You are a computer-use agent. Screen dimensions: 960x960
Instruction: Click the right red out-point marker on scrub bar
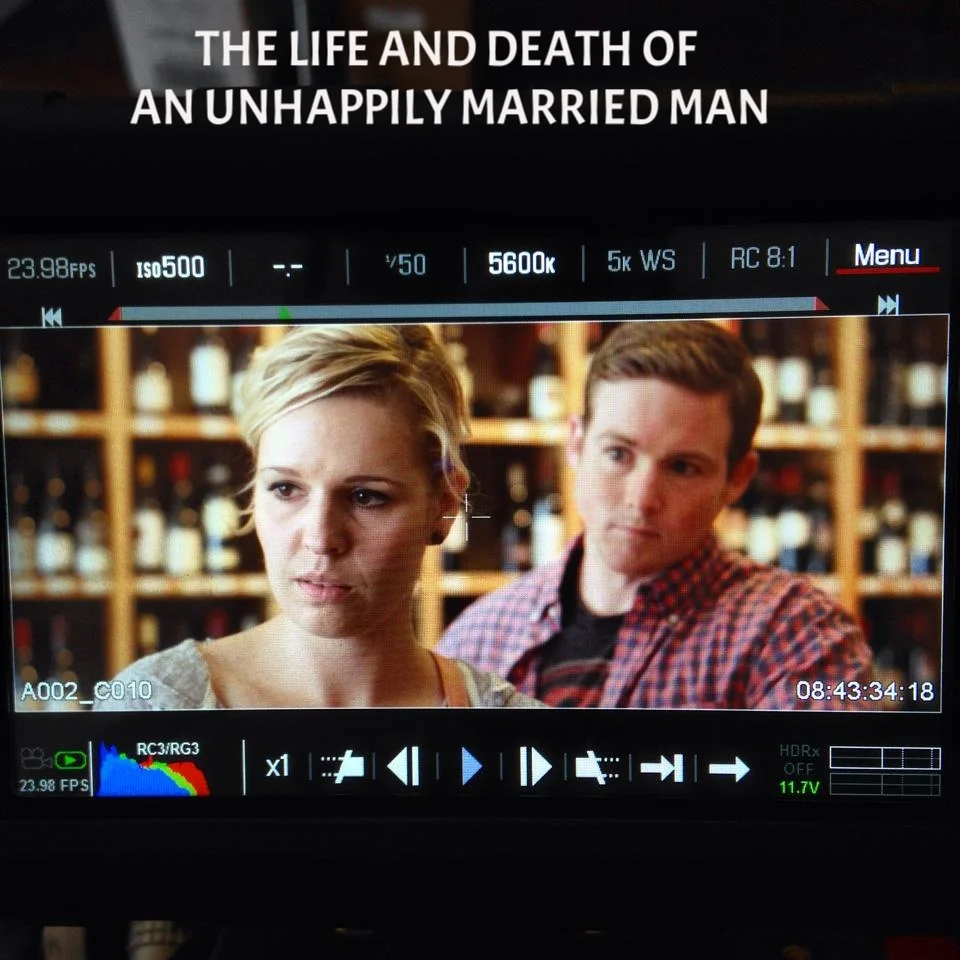click(x=821, y=304)
